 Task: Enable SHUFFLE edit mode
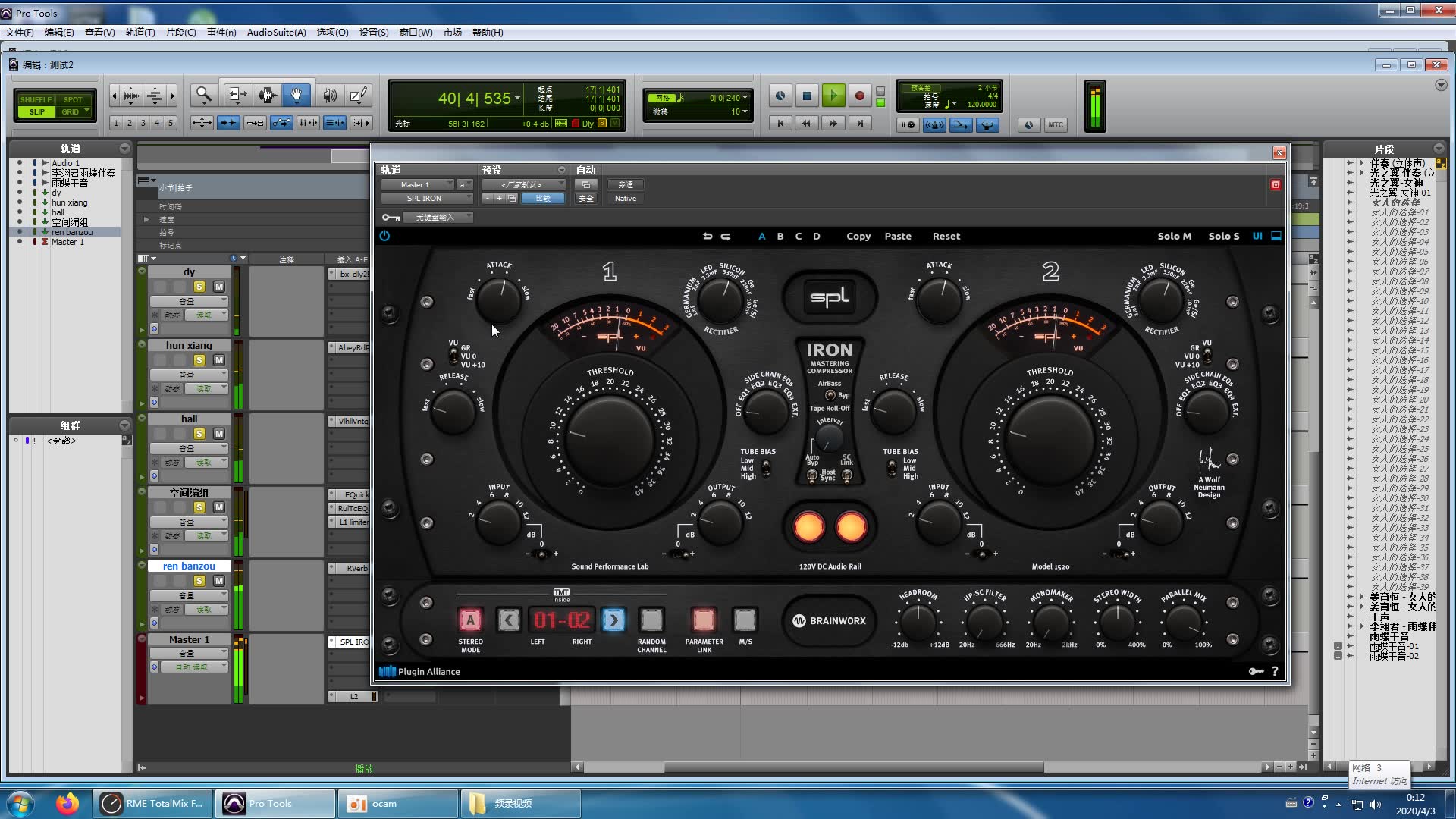click(x=36, y=99)
